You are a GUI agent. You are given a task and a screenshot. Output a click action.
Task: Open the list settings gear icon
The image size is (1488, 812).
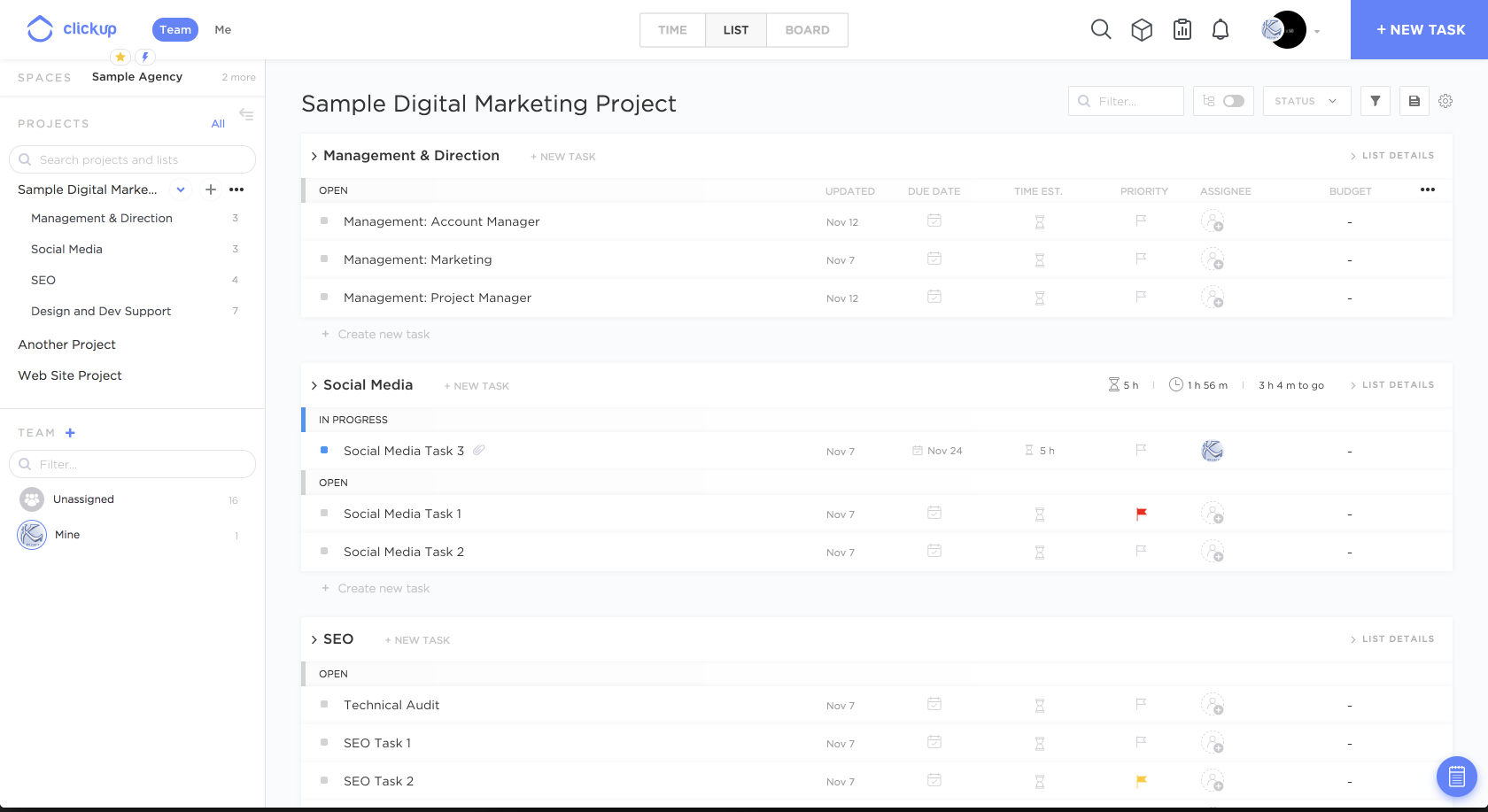pyautogui.click(x=1445, y=101)
